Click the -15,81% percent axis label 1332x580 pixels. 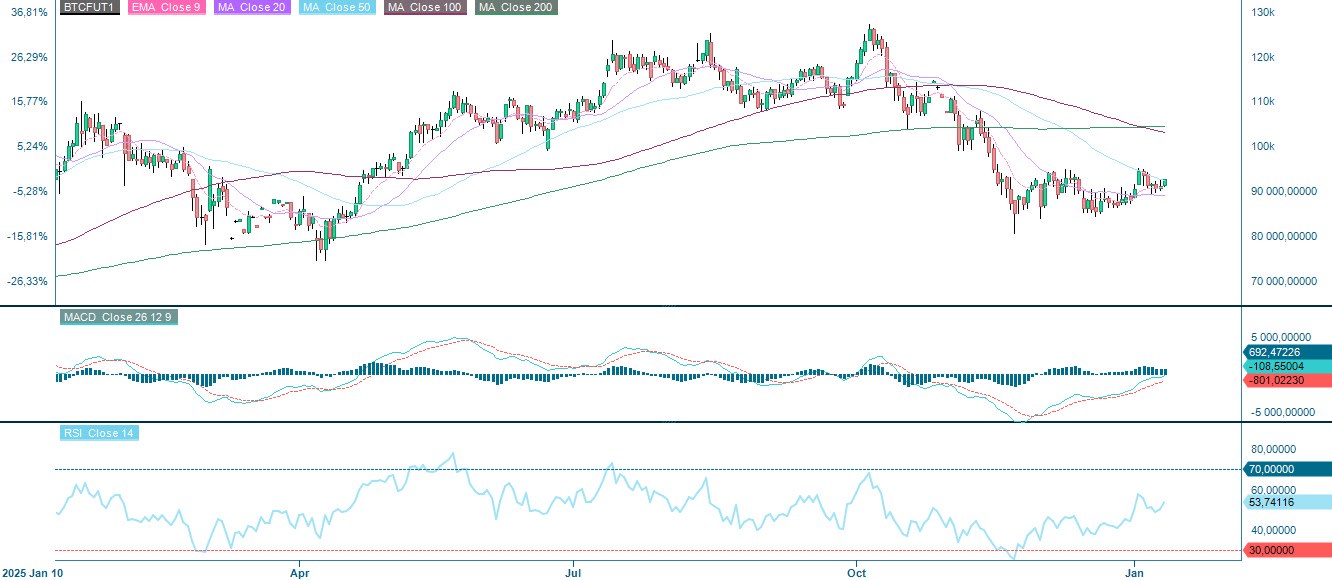[28, 237]
